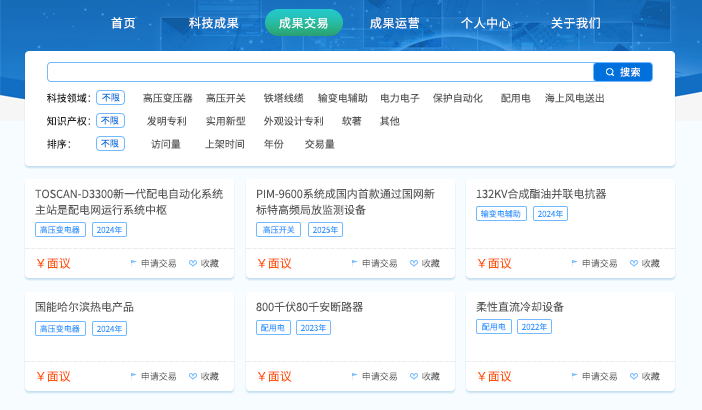The width and height of the screenshot is (702, 410).
Task: Filter 科技领域 by 输变电辅助
Action: click(342, 98)
